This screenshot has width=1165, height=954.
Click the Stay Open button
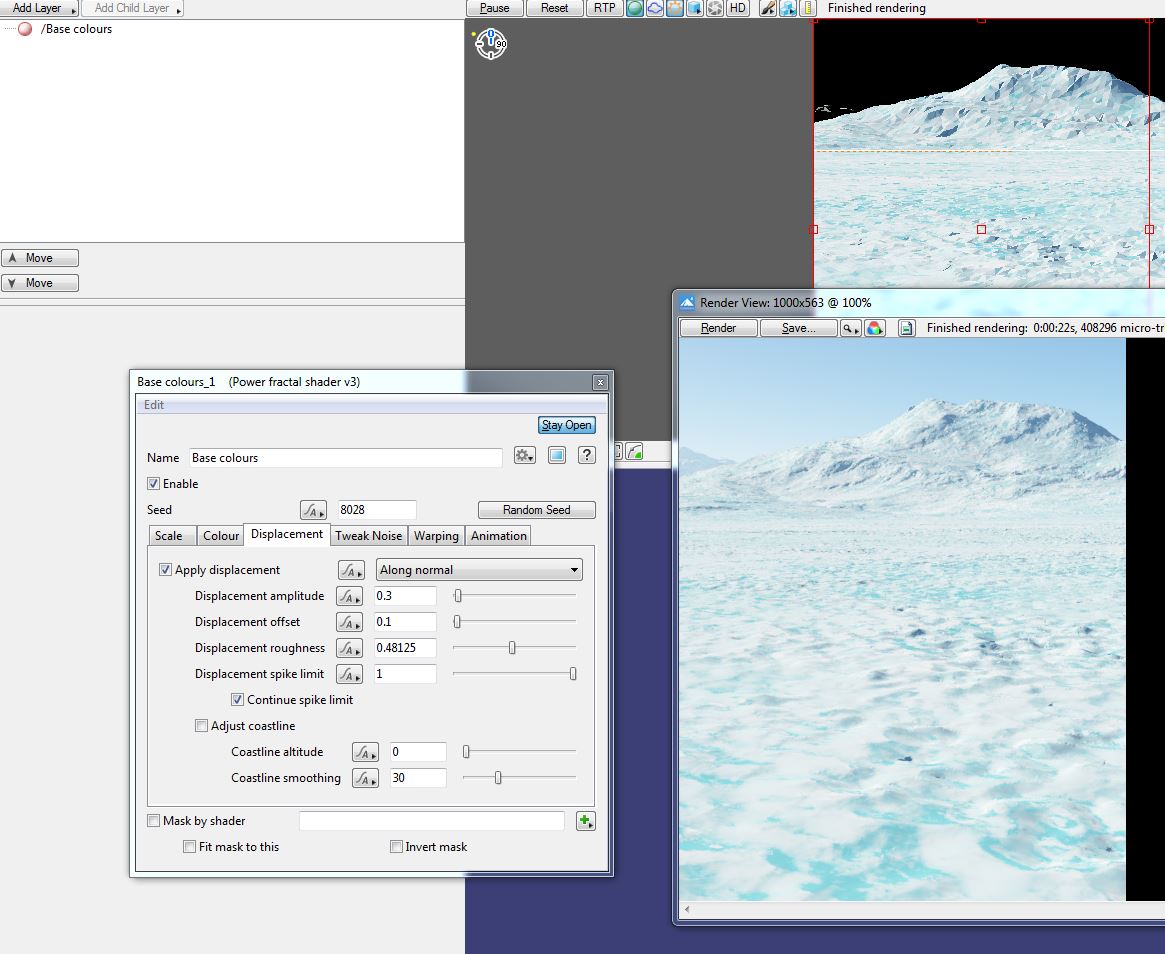point(566,425)
